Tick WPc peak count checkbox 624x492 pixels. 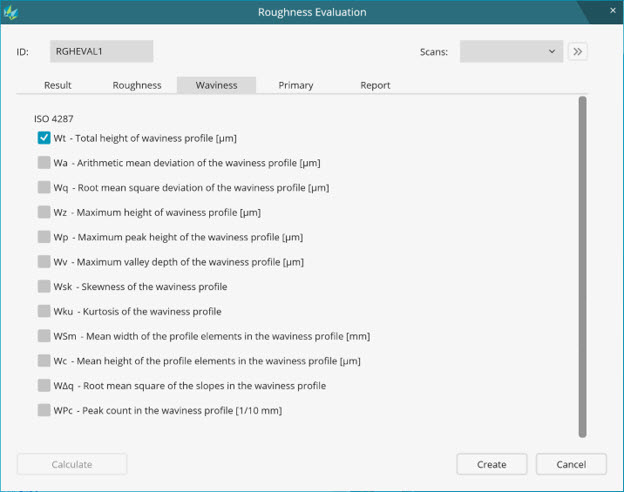coord(44,410)
